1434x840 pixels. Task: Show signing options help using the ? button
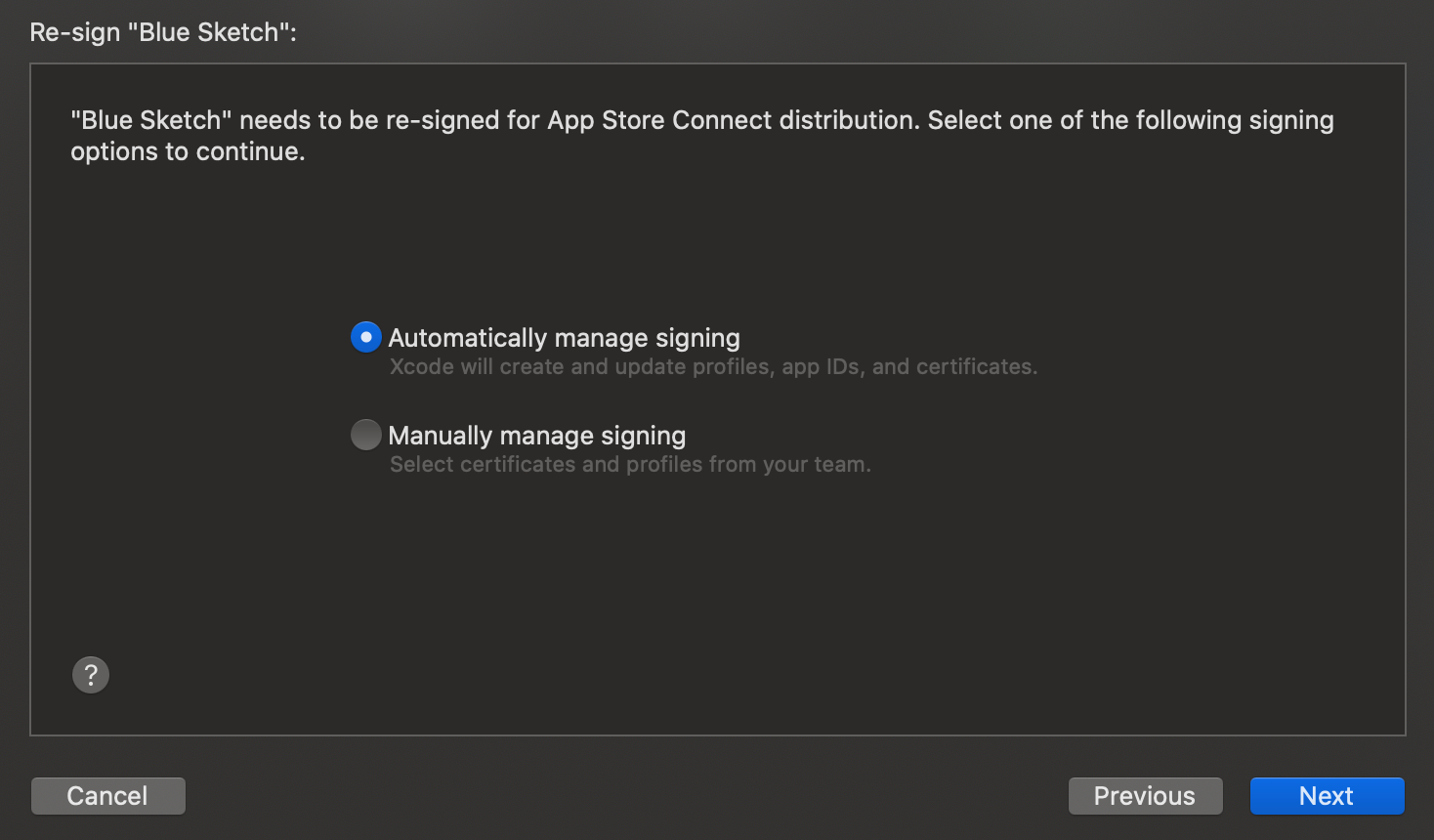(x=91, y=675)
